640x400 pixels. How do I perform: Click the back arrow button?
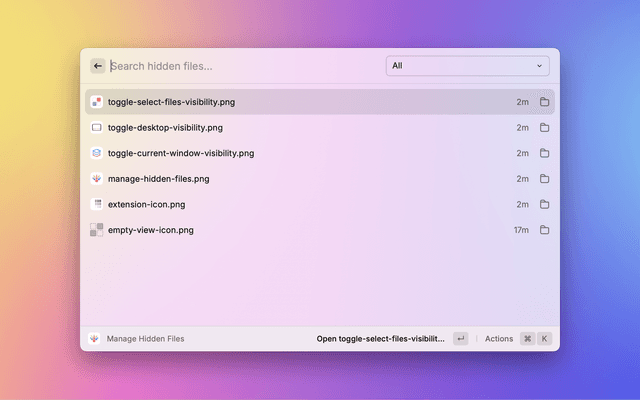pos(98,66)
